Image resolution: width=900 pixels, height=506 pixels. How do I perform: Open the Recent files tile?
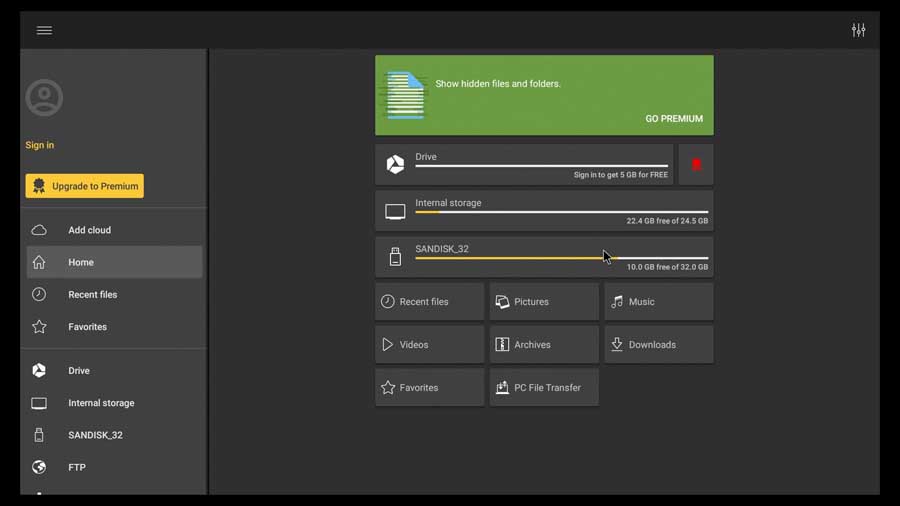[429, 302]
